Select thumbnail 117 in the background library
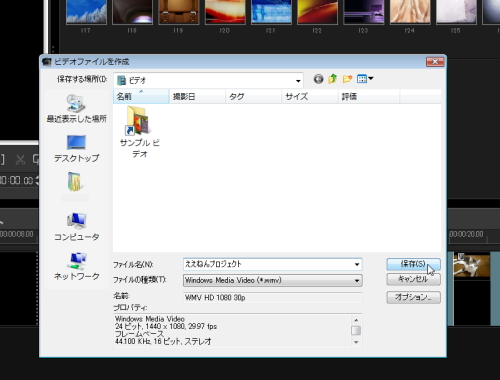This screenshot has height=380, width=500. click(86, 12)
